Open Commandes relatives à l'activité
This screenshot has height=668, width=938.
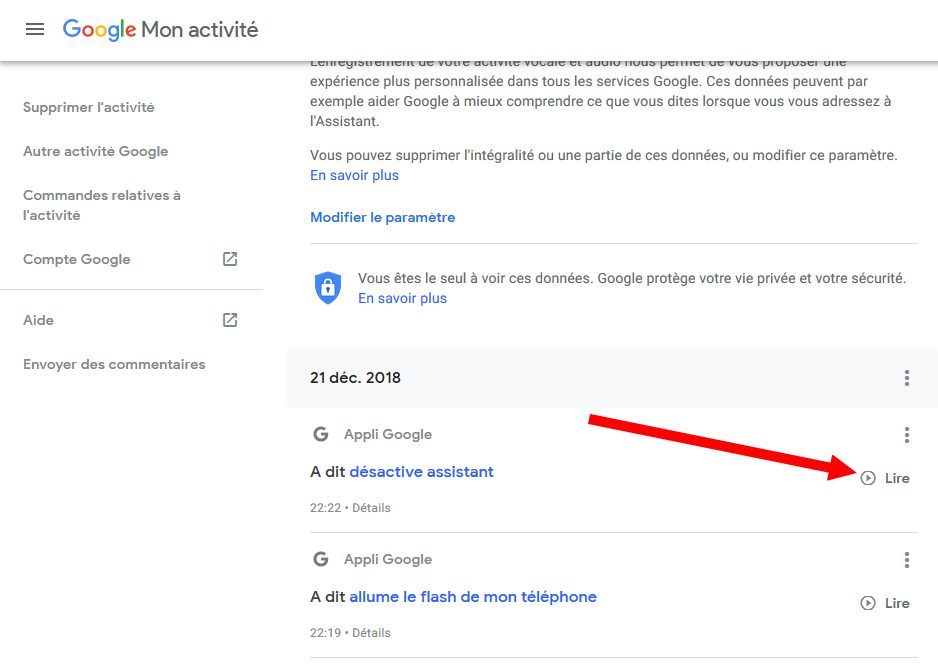[102, 205]
